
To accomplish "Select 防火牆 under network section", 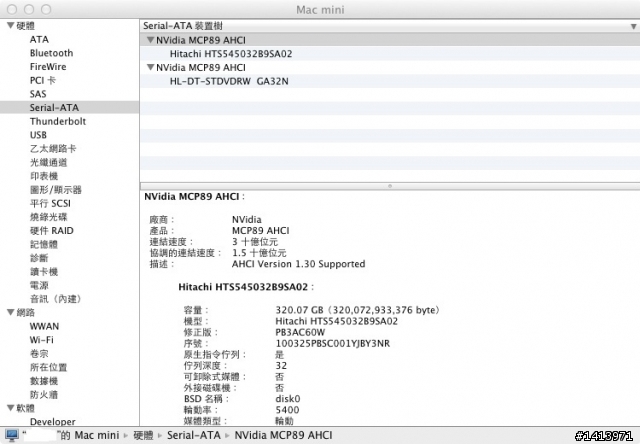I will point(44,394).
